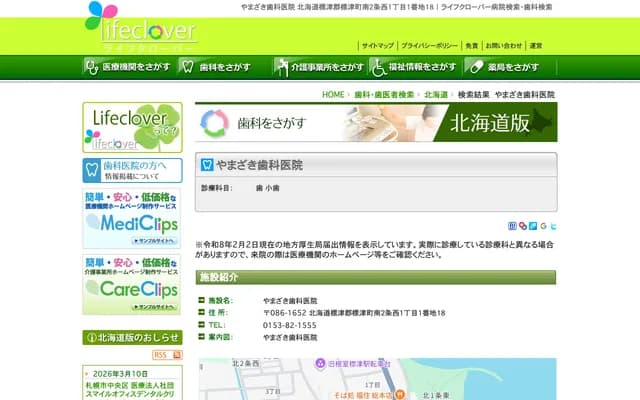The image size is (640, 400).
Task: Share via the Twitter icon
Action: (x=553, y=226)
